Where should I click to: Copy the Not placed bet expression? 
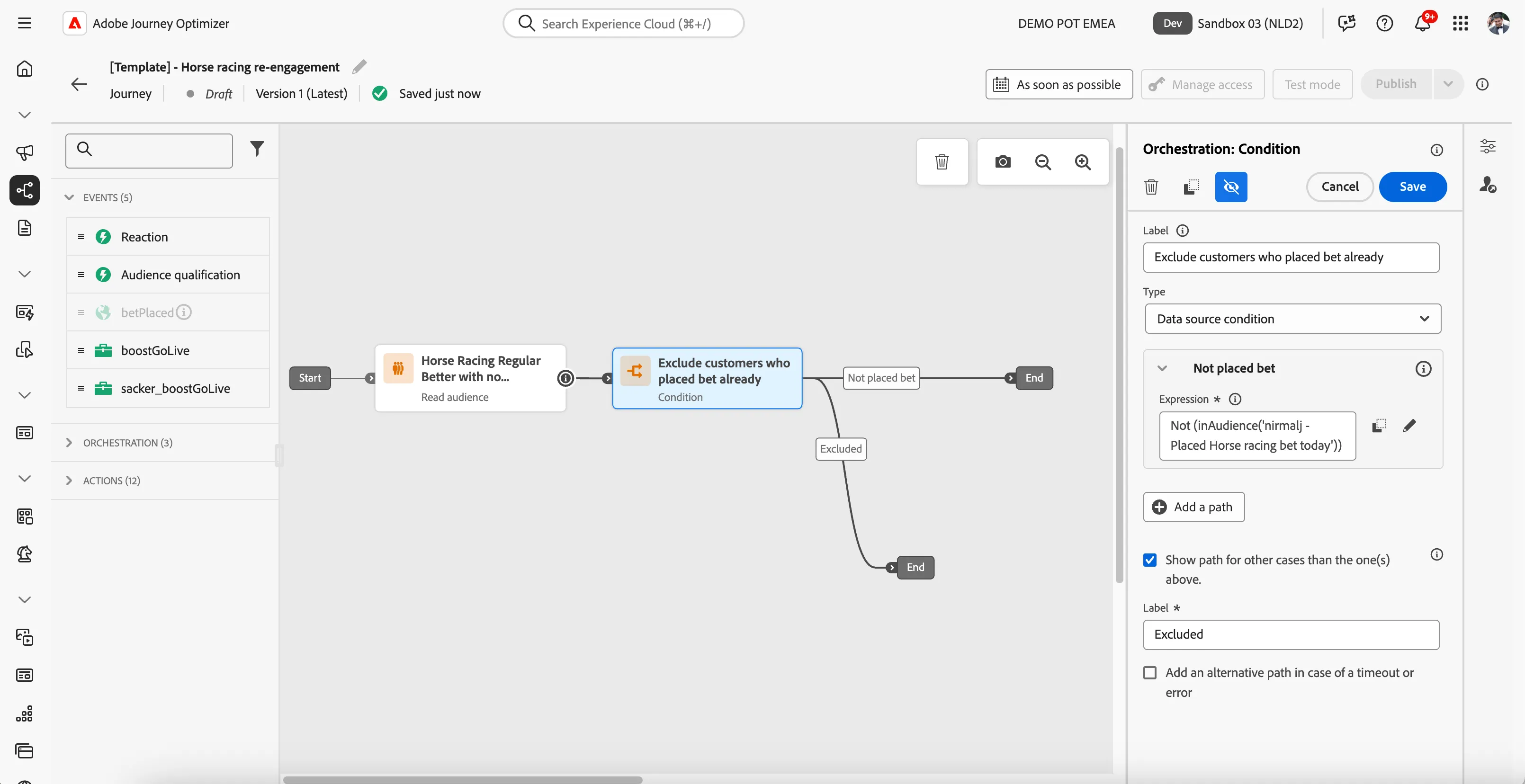pos(1378,426)
